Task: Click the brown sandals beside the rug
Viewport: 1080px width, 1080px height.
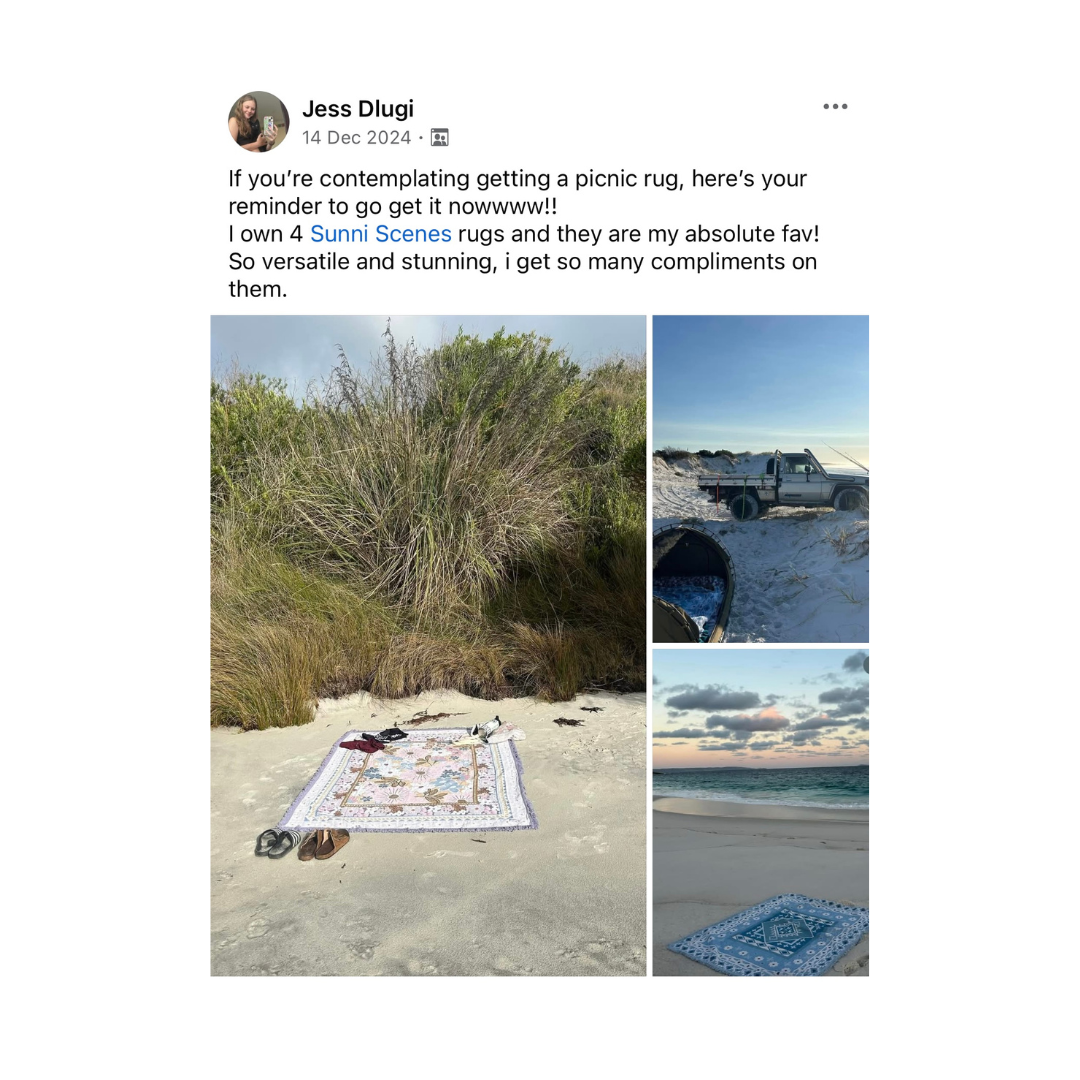Action: click(x=324, y=844)
